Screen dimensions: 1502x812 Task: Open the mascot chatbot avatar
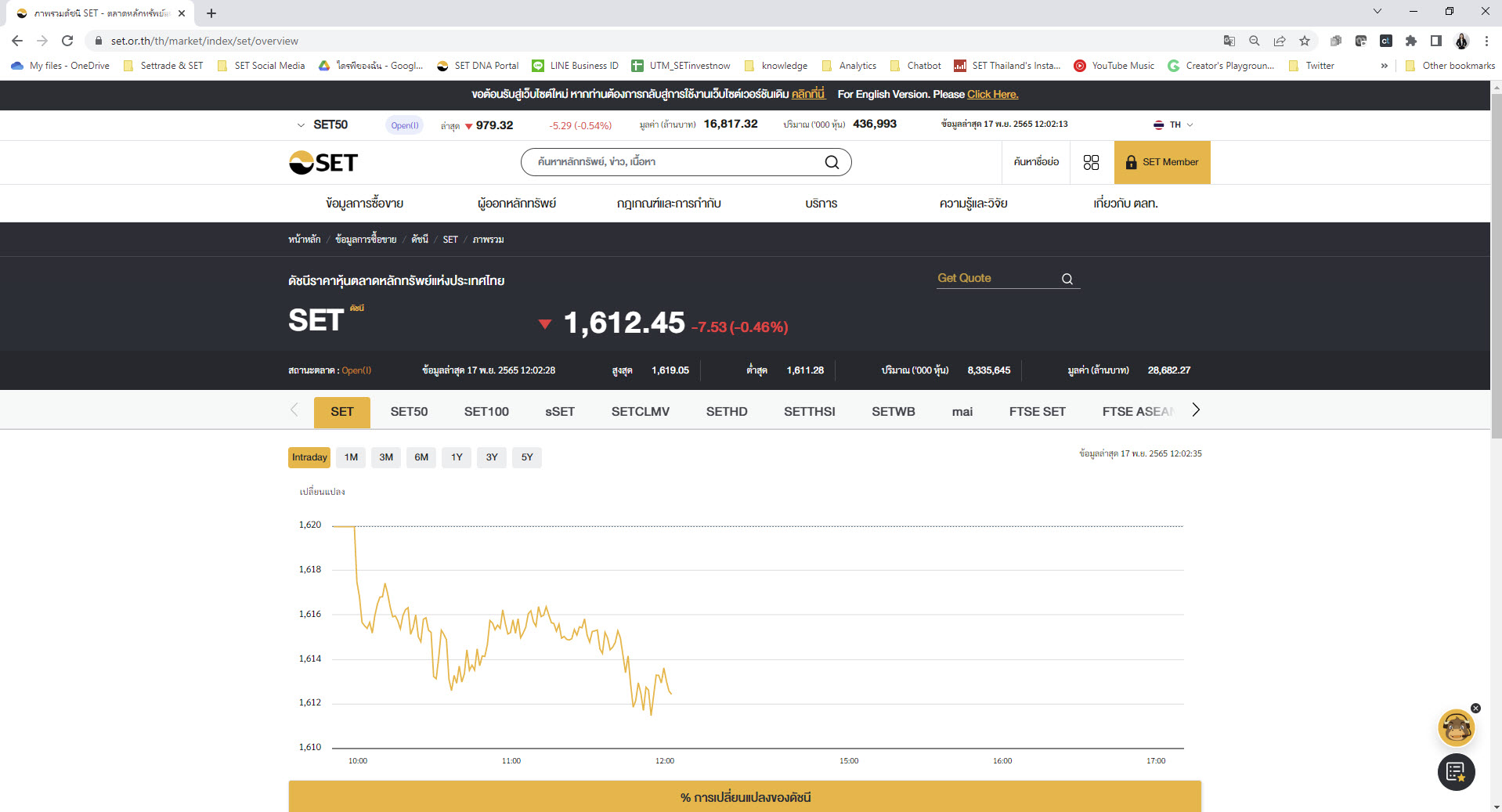[x=1456, y=728]
